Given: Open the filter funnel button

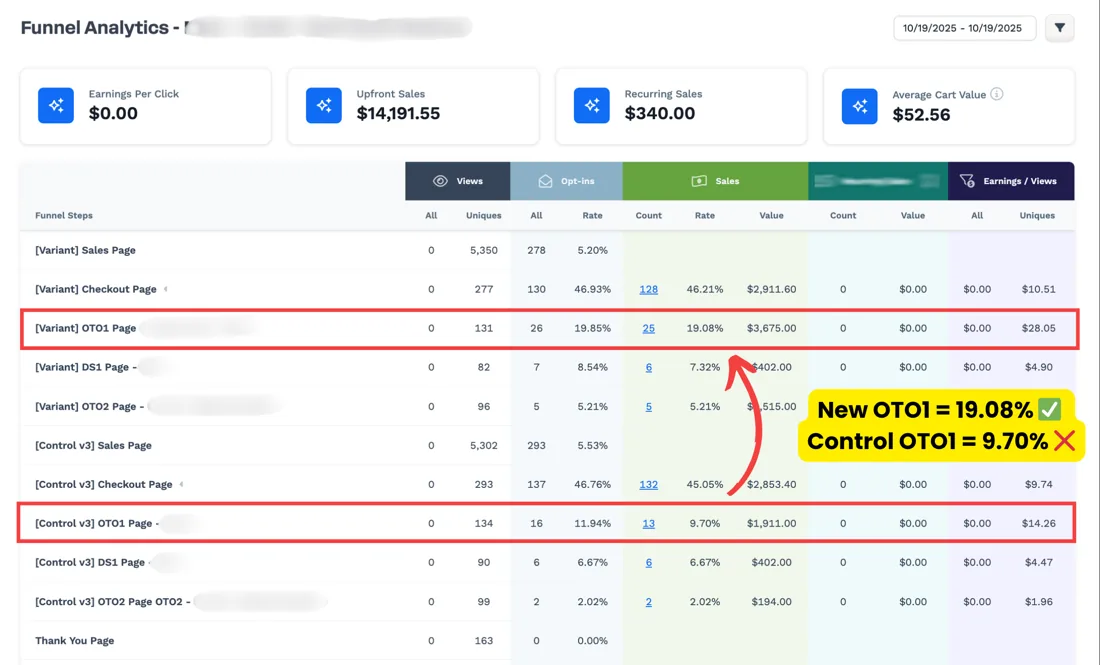Looking at the screenshot, I should (1059, 28).
